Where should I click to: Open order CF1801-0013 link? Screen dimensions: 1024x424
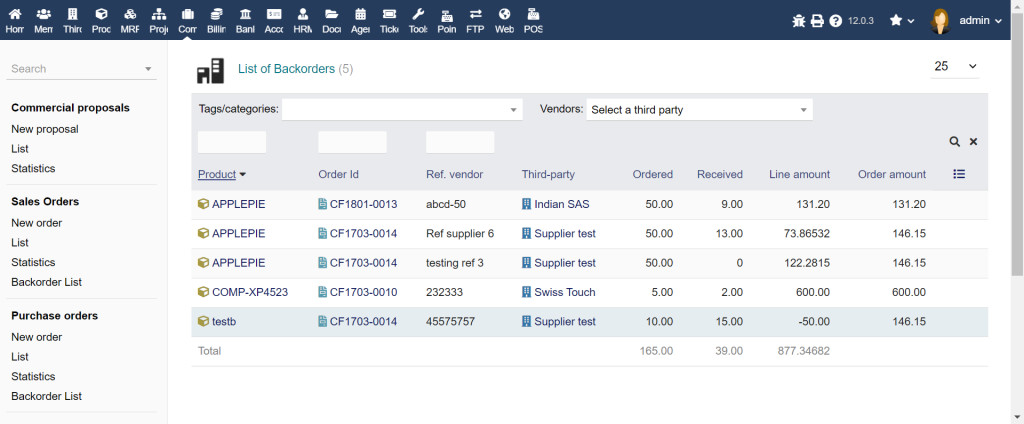pos(363,204)
